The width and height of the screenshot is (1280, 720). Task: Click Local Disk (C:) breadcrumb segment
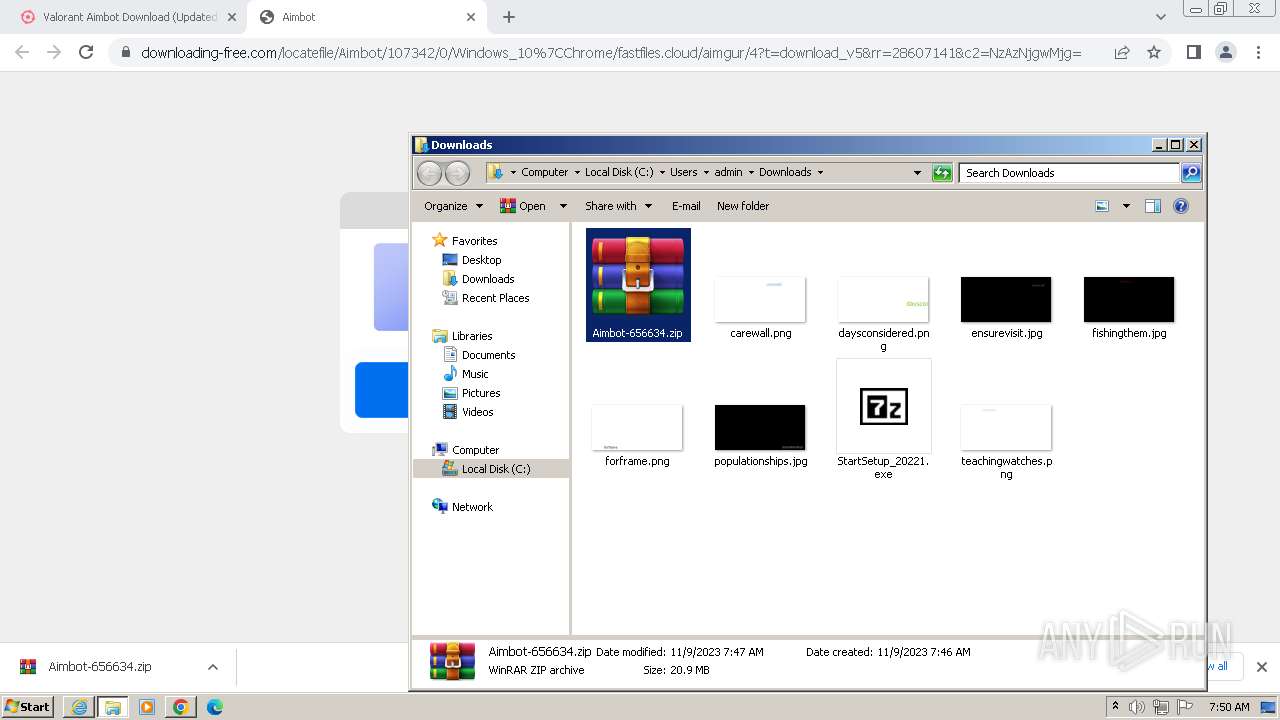click(618, 172)
